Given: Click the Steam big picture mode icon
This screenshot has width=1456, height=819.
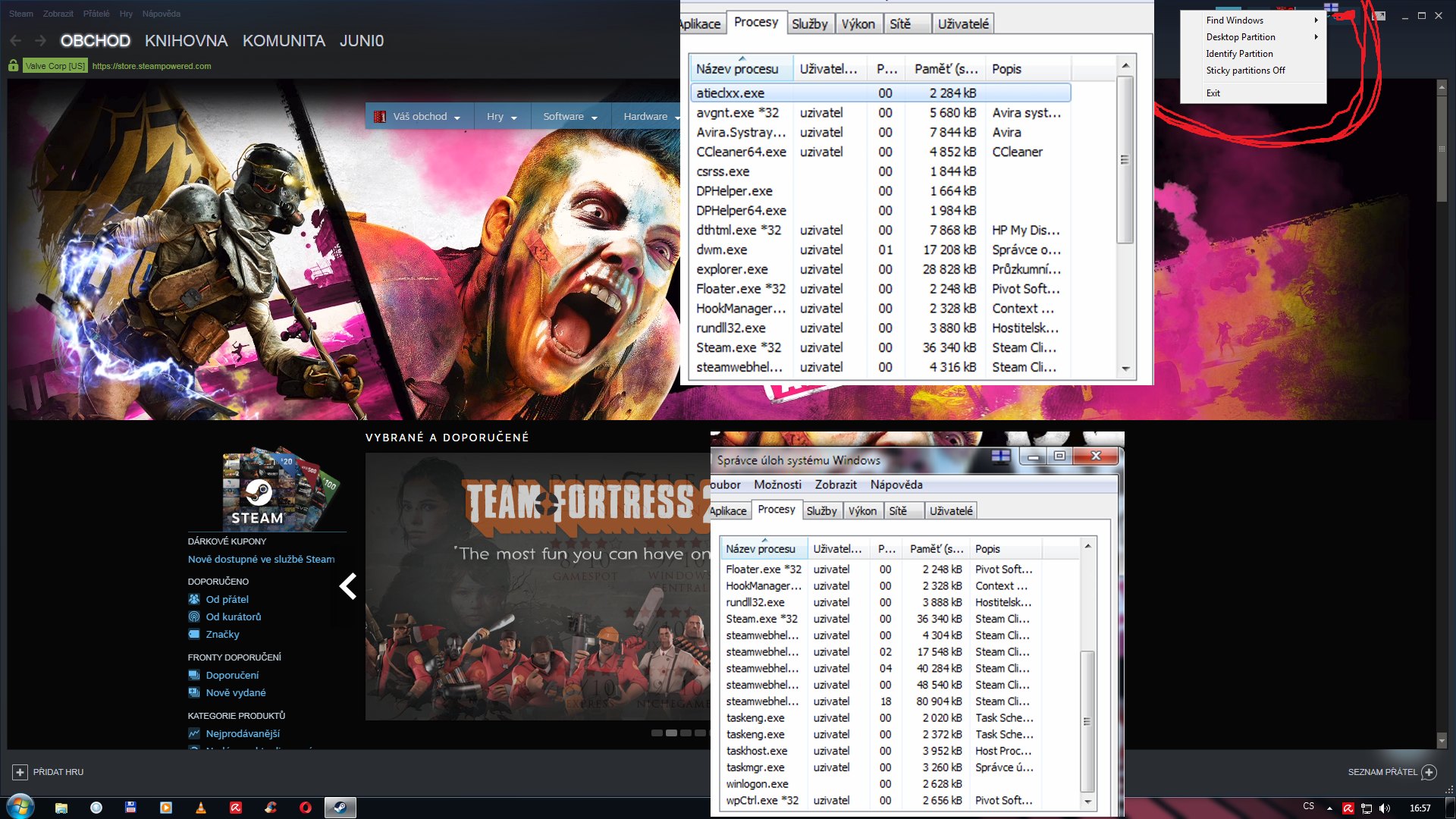Looking at the screenshot, I should (1379, 15).
